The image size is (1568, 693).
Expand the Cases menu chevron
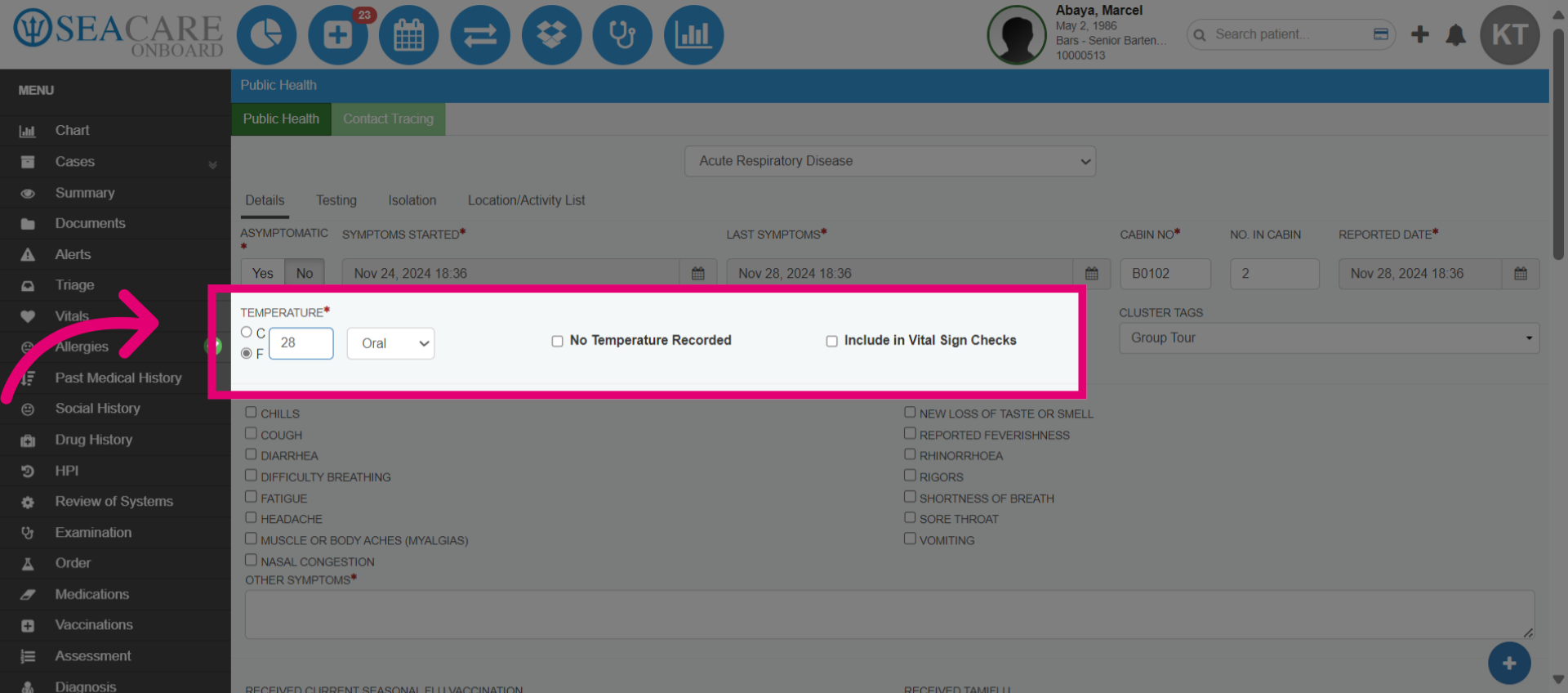coord(212,164)
